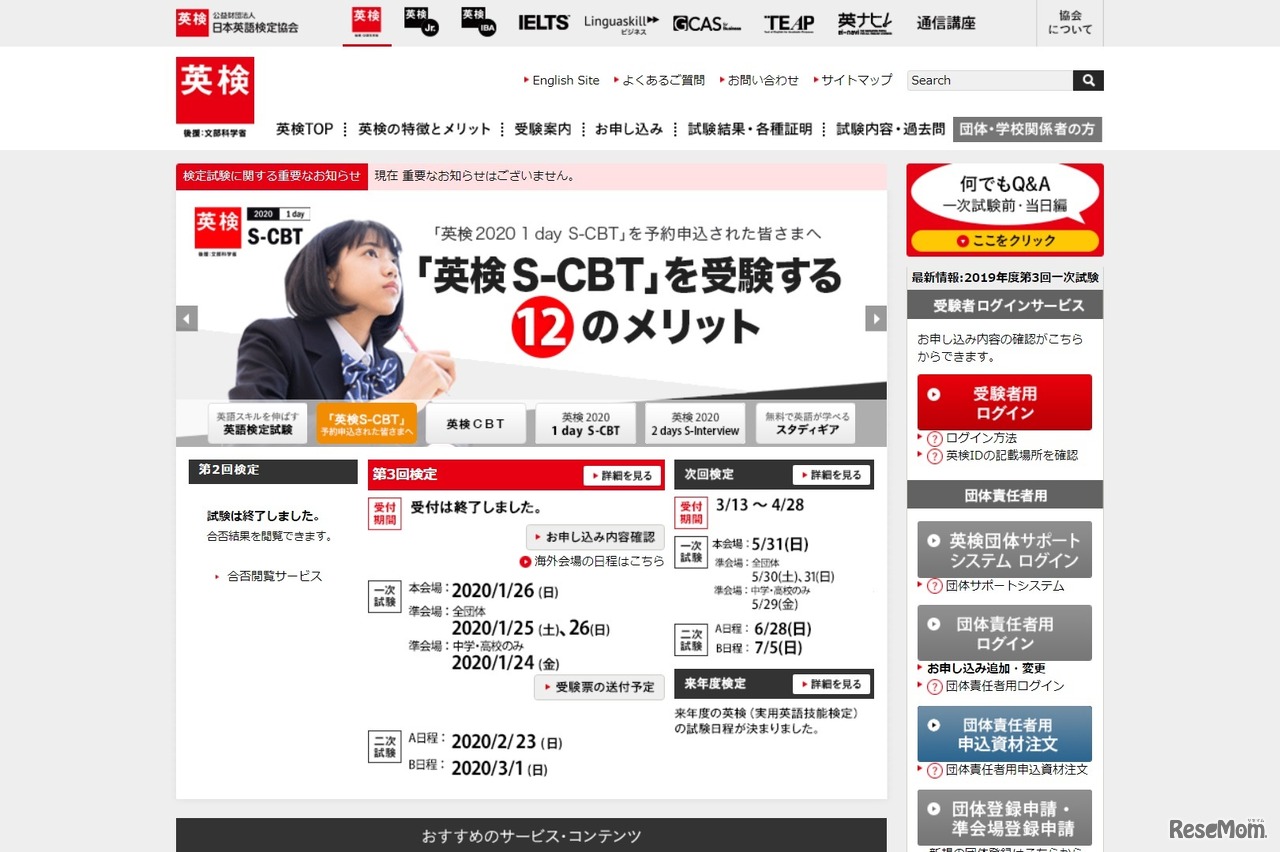Click the gray 団体責任者用ログイン button
1280x852 pixels.
click(1005, 633)
